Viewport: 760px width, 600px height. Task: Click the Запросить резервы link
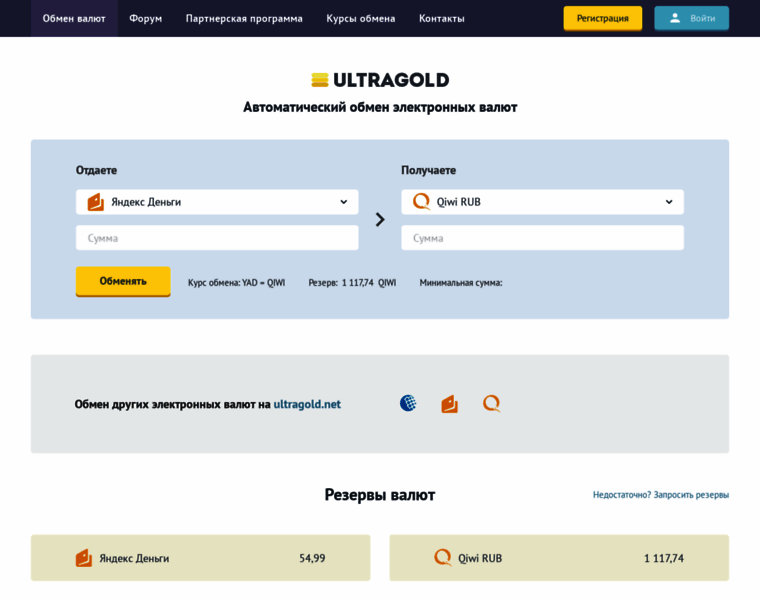tap(691, 495)
